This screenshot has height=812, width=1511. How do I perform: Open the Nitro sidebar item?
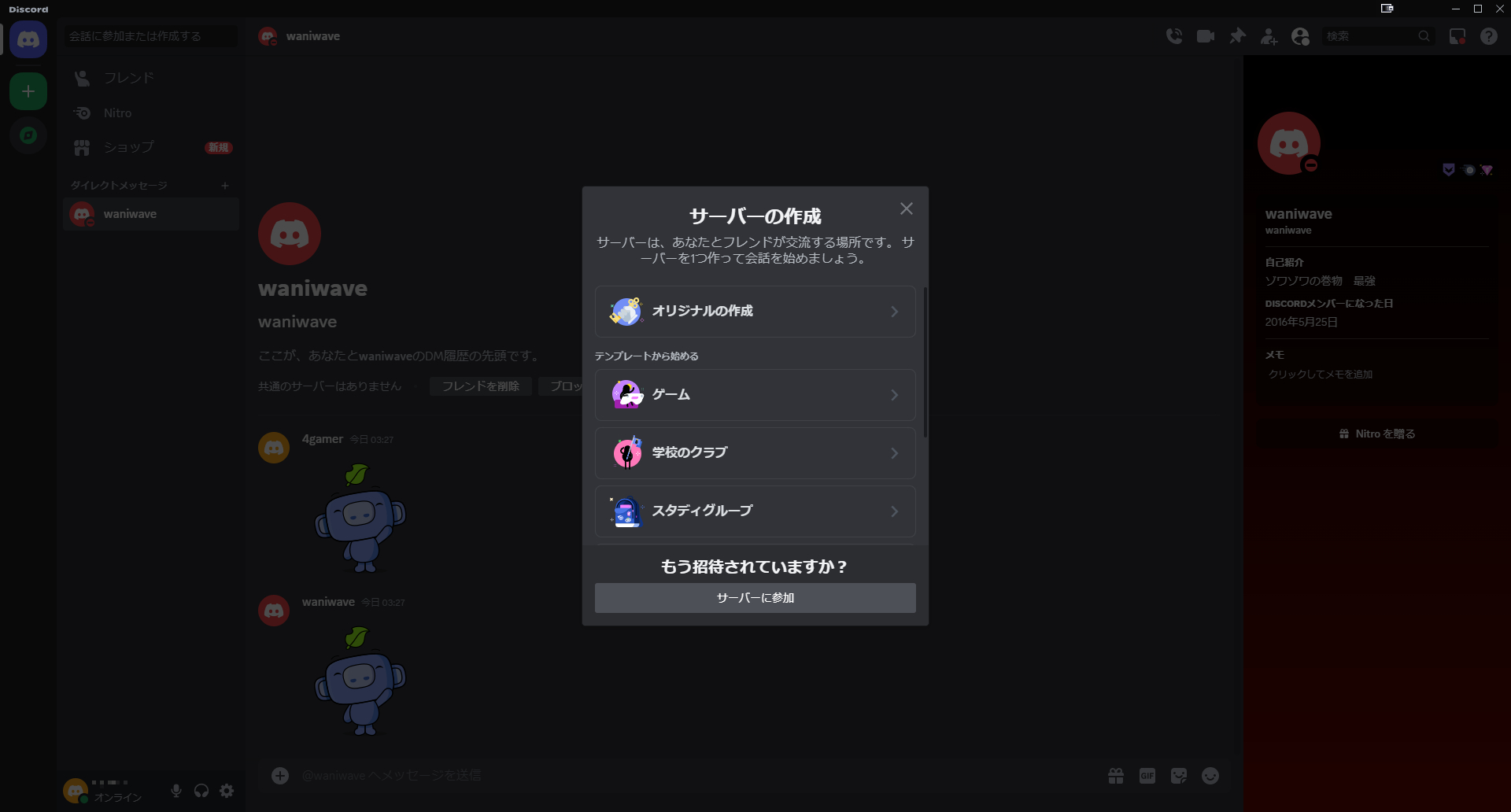(151, 113)
